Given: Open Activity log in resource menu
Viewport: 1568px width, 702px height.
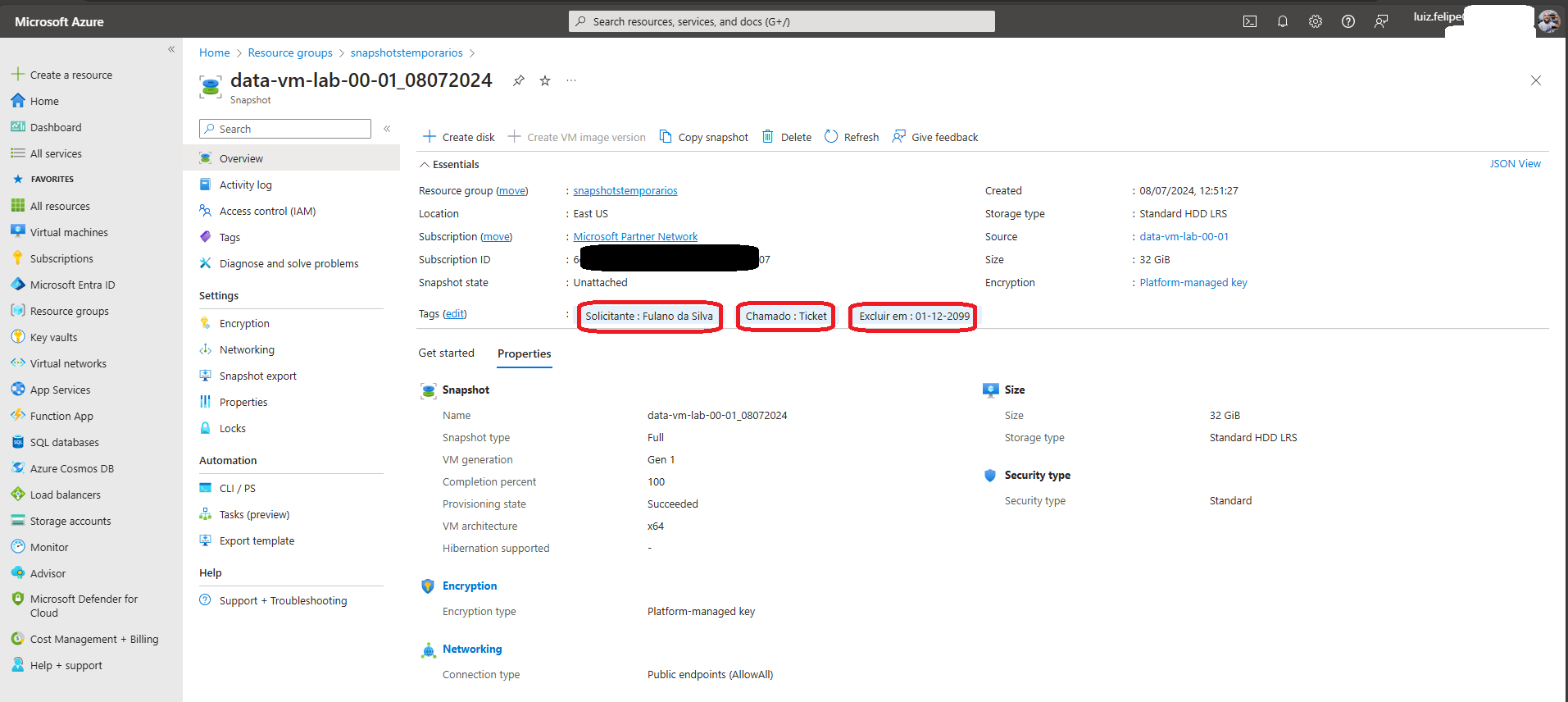Looking at the screenshot, I should pos(245,185).
